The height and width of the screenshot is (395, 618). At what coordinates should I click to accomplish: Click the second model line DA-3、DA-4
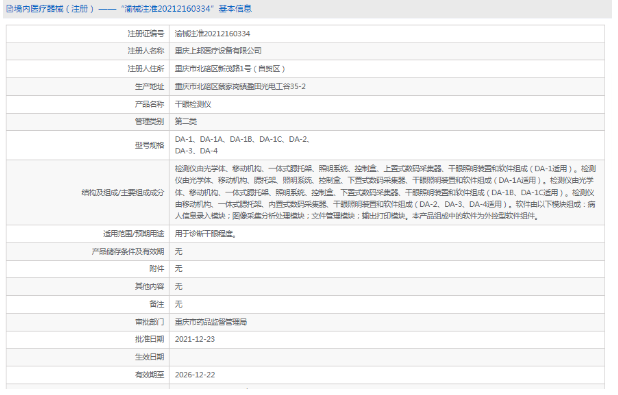pos(196,151)
